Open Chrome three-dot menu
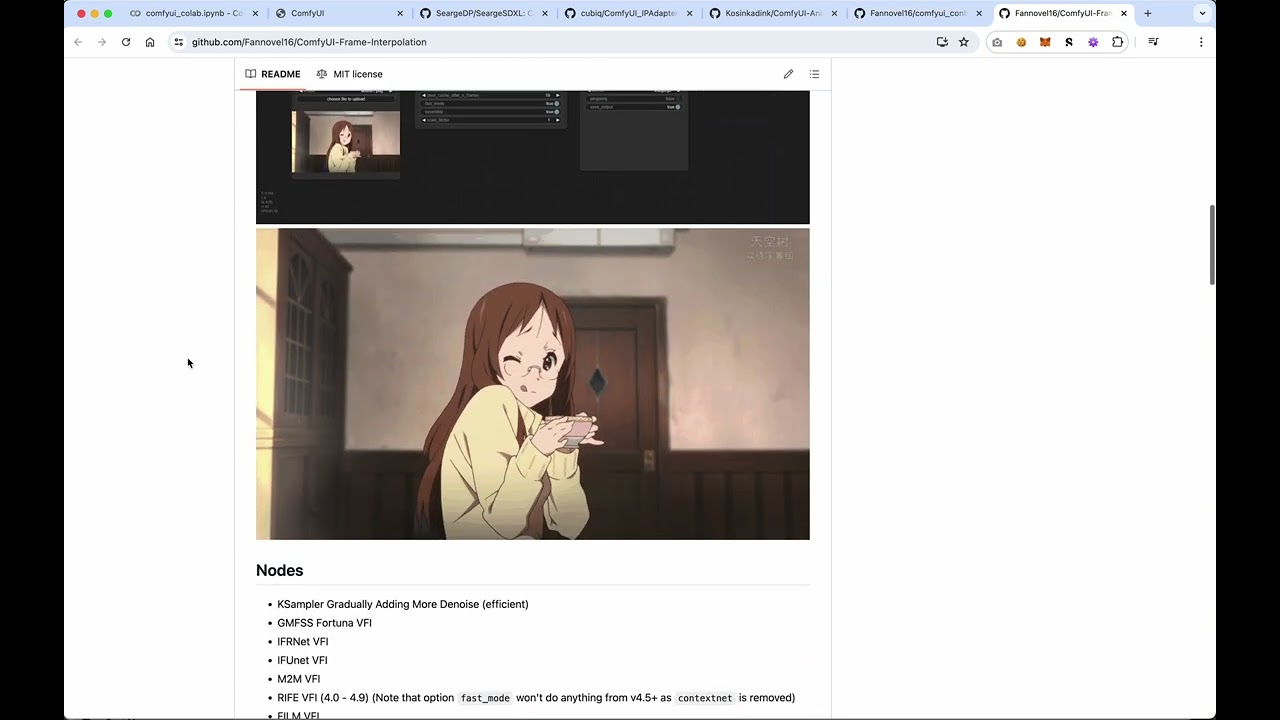Screen dimensions: 1280x720 tap(1201, 42)
